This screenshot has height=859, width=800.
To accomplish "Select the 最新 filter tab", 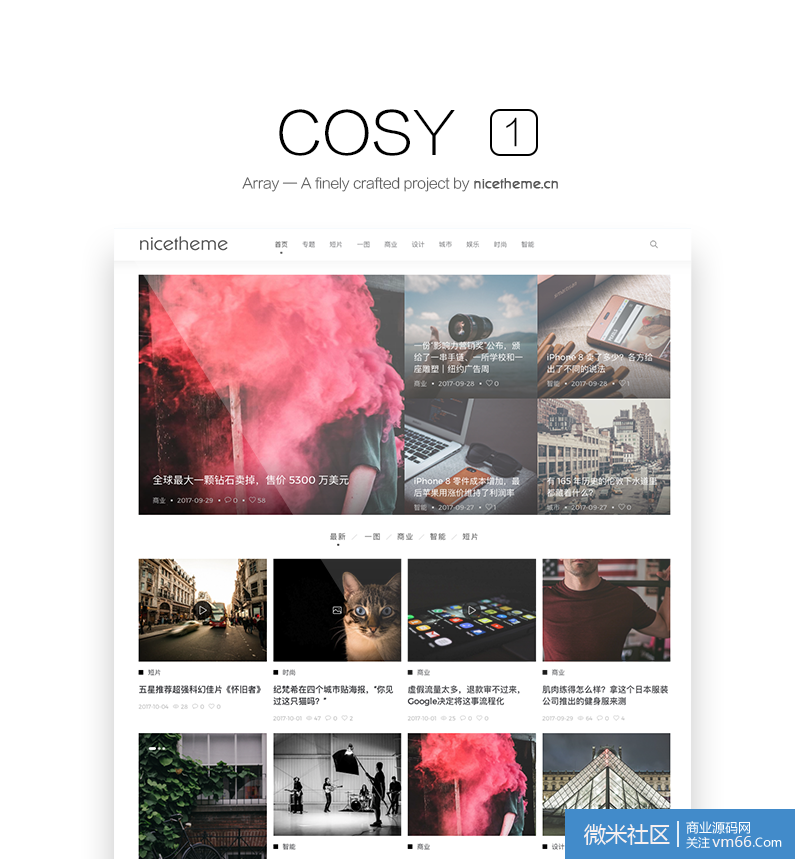I will (x=338, y=536).
